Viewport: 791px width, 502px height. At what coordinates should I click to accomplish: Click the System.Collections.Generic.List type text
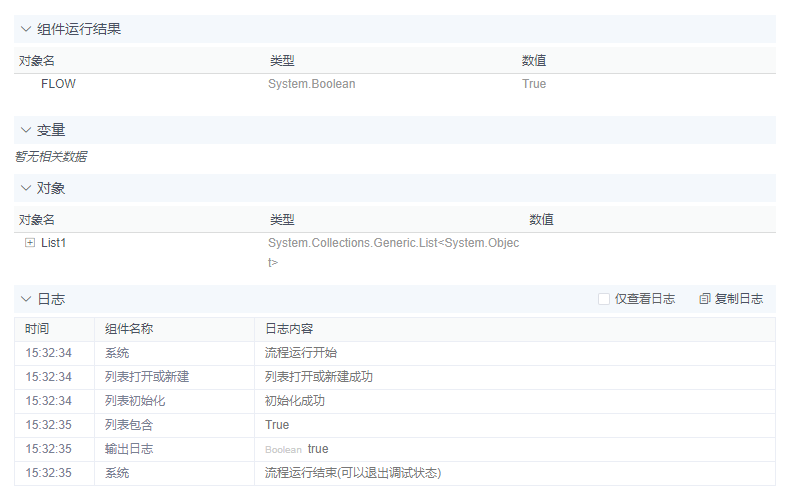coord(393,252)
